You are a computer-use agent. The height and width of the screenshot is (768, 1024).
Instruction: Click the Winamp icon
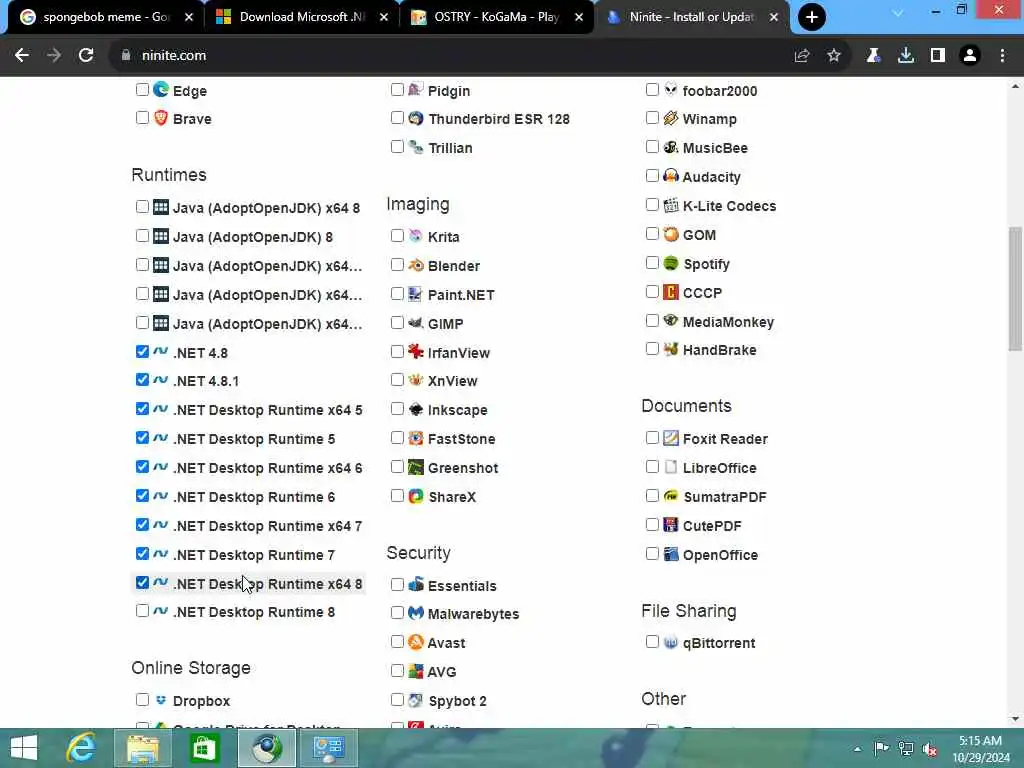click(x=671, y=118)
